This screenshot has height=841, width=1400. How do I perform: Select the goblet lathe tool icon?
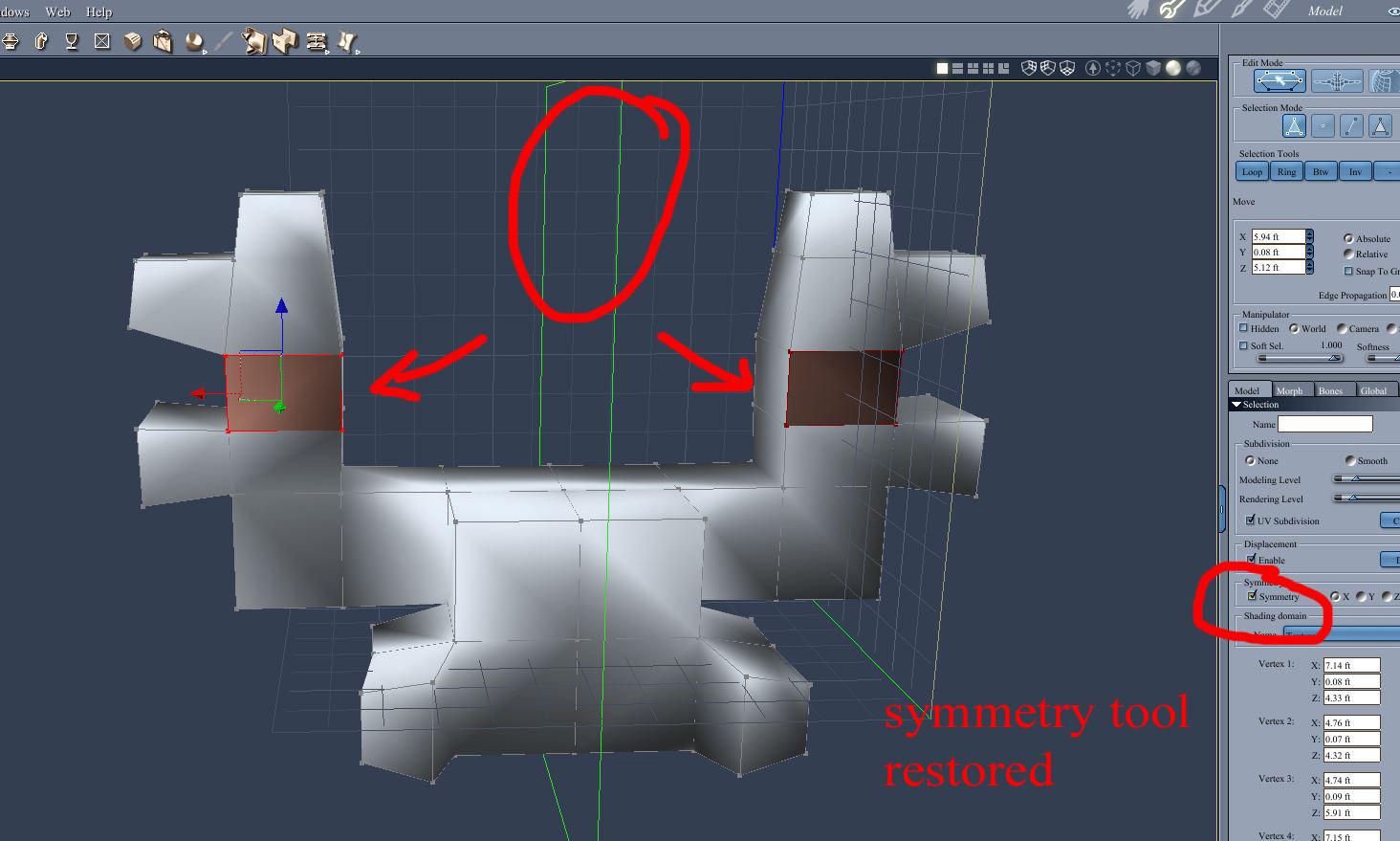point(72,41)
